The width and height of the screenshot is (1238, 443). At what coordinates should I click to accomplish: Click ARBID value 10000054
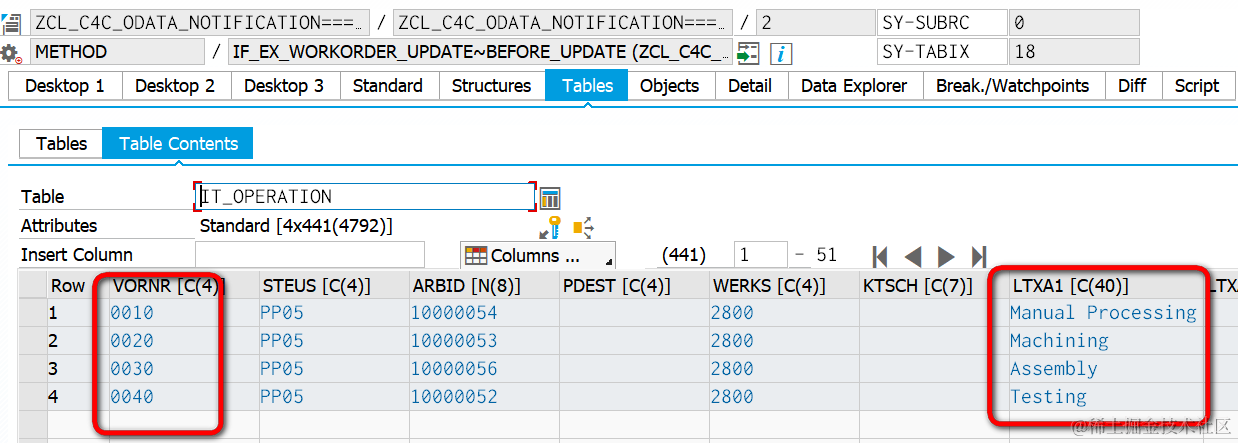(x=454, y=313)
